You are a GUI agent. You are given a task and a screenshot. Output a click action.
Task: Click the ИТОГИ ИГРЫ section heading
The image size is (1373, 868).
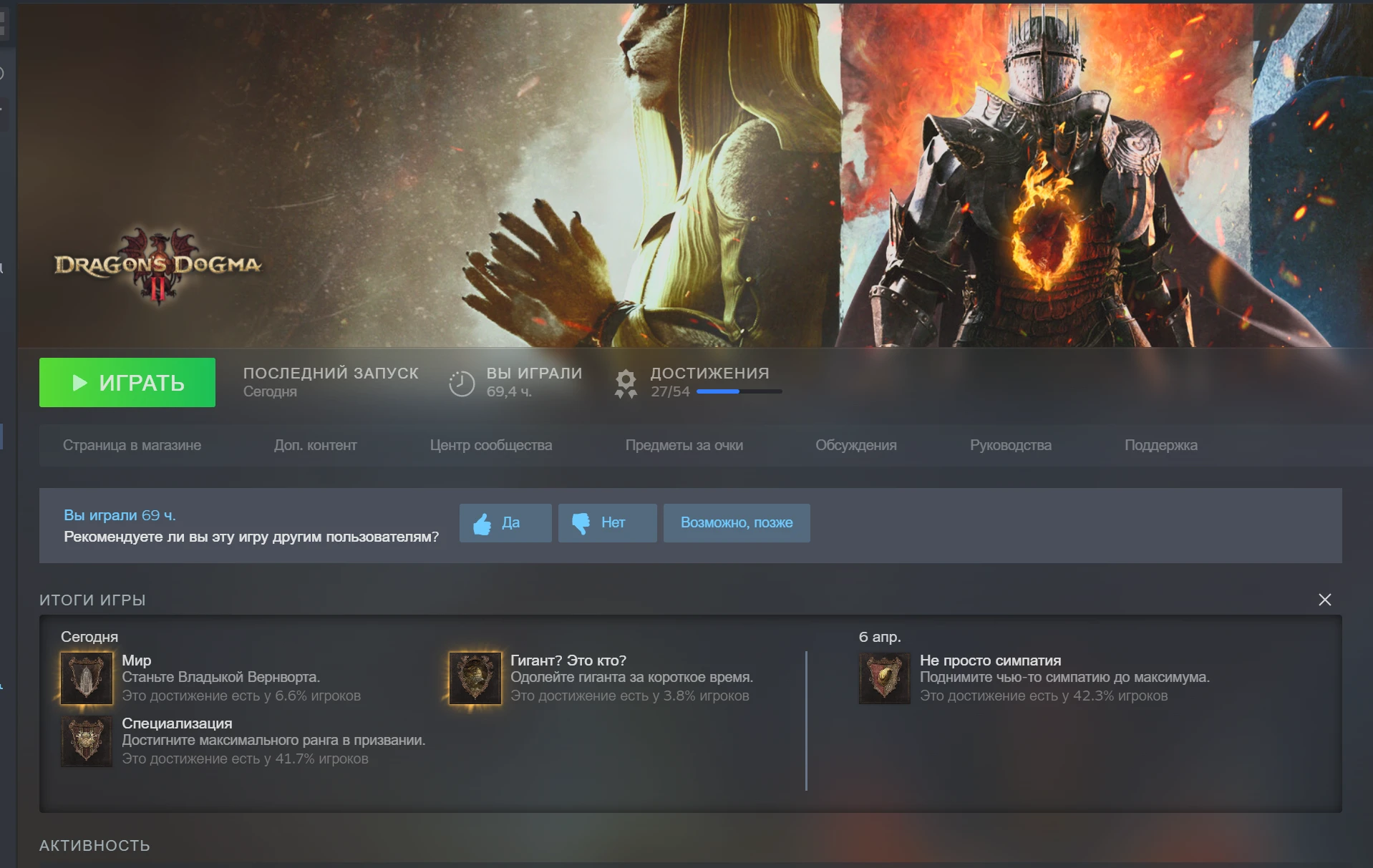coord(92,600)
